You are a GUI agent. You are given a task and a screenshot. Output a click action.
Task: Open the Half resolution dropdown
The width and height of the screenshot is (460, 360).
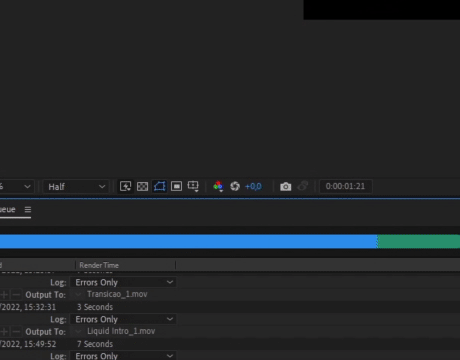[76, 187]
